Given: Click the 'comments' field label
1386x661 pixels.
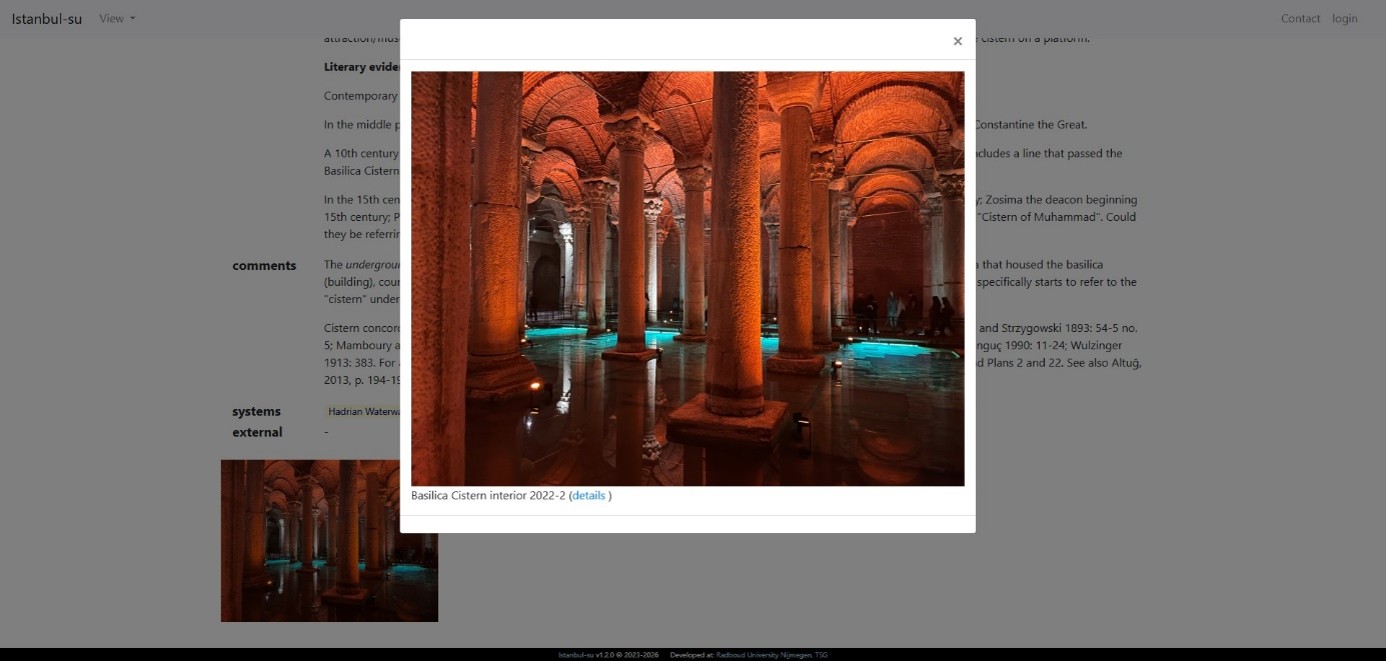Looking at the screenshot, I should coord(264,266).
